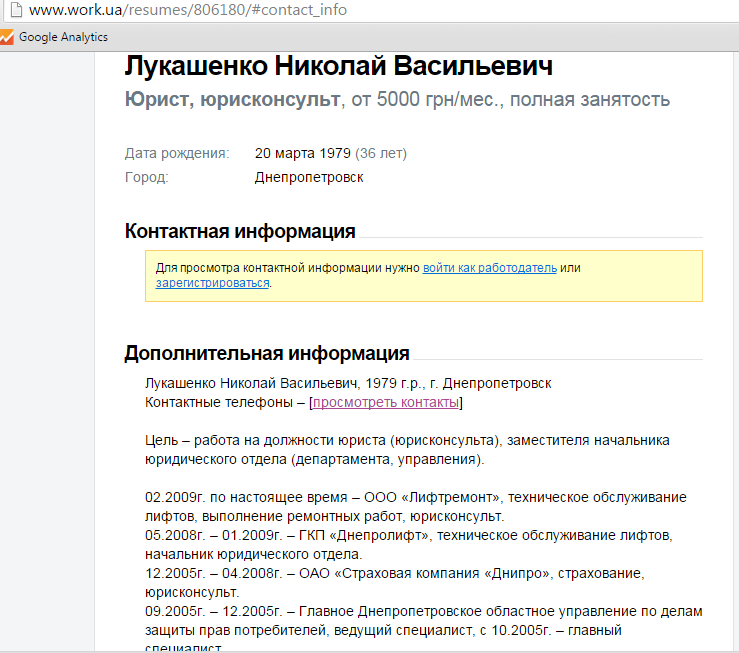Open the «войти как работодатель» link
The width and height of the screenshot is (739, 653).
[x=489, y=268]
